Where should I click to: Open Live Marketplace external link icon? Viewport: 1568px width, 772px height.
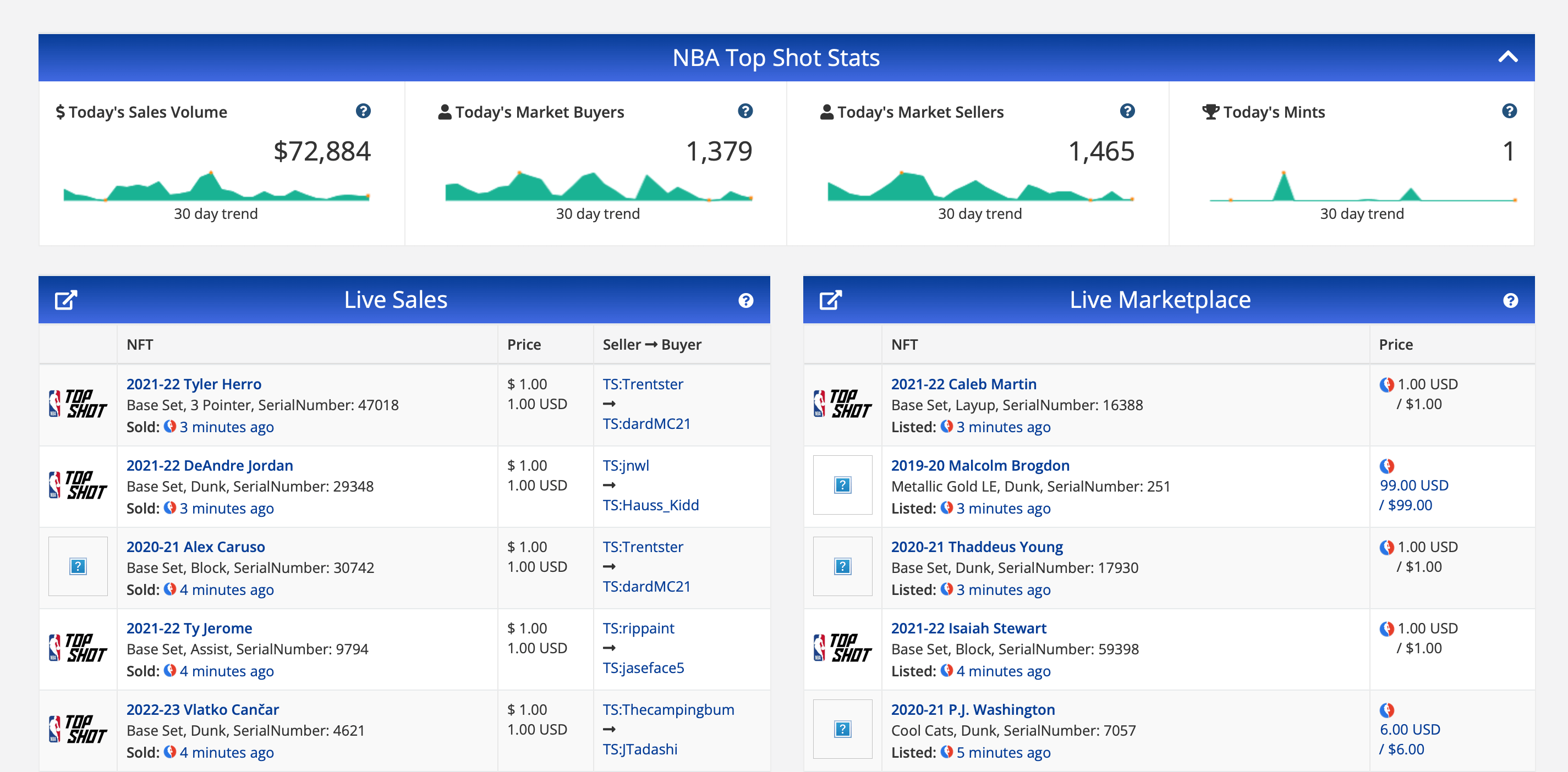click(830, 300)
